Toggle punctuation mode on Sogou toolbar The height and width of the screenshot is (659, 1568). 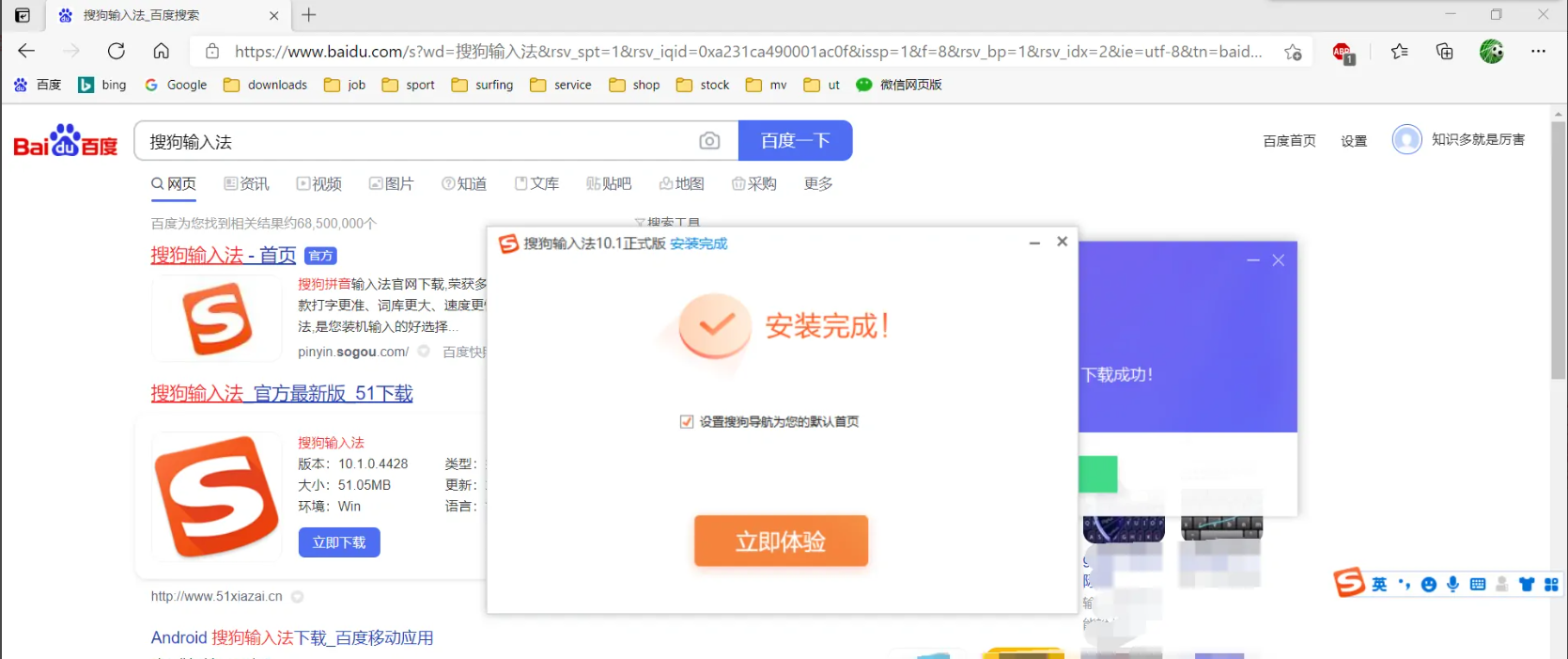[x=1405, y=585]
